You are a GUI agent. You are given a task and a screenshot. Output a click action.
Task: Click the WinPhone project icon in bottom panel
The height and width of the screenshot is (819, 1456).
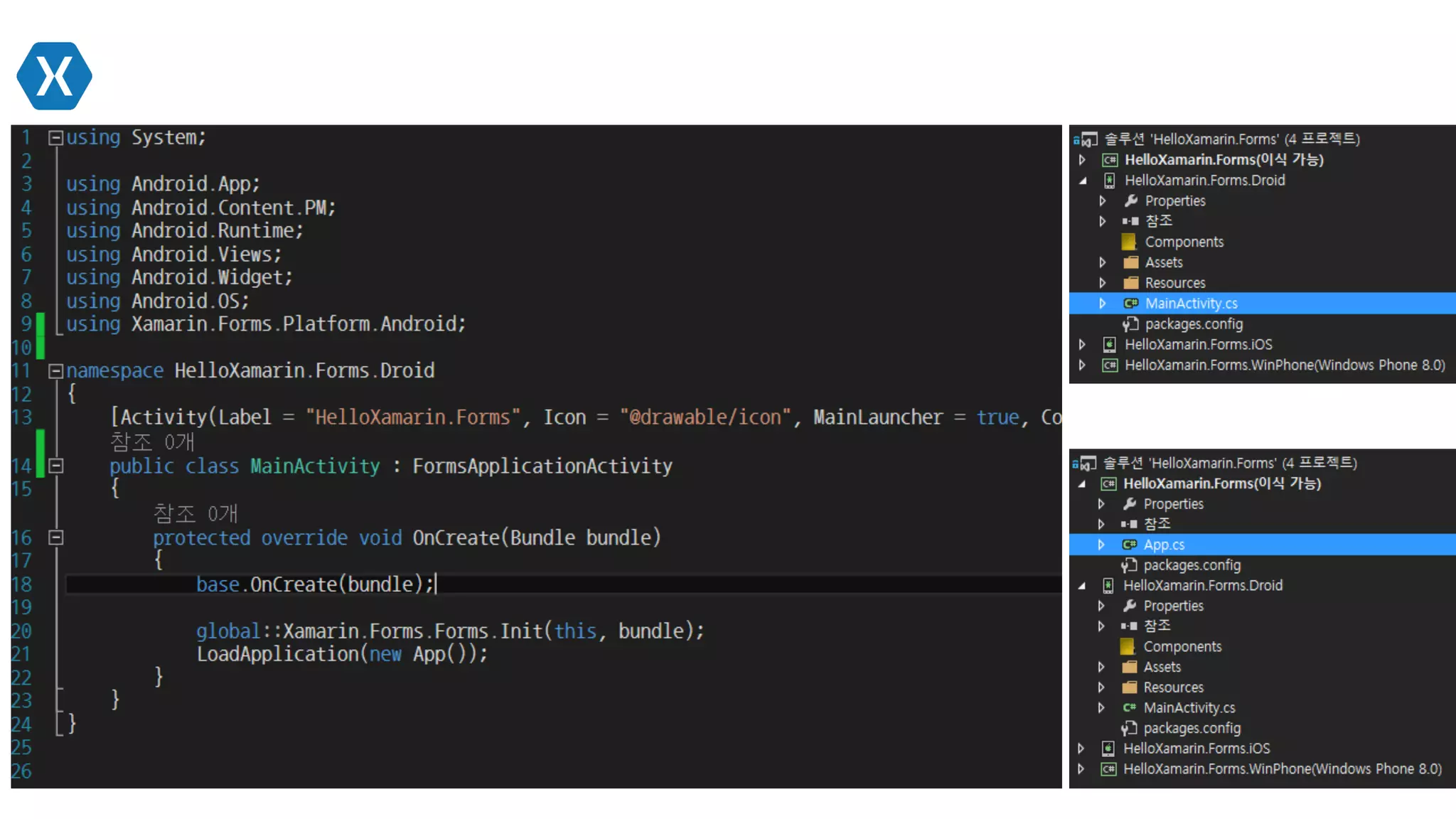[1108, 769]
